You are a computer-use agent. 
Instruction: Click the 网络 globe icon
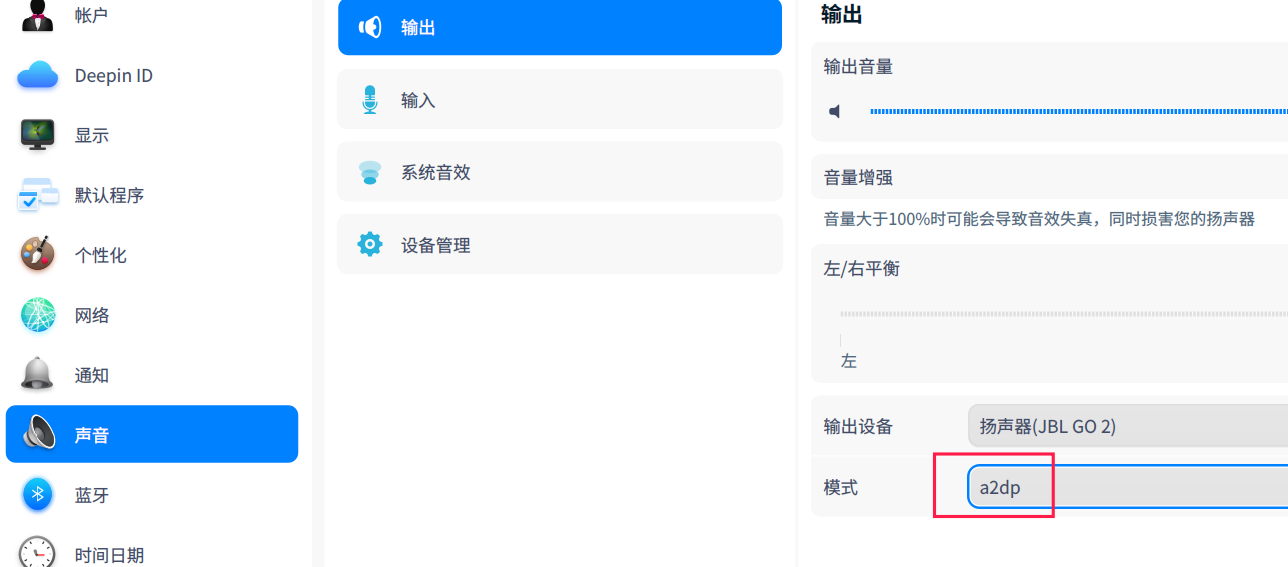point(38,315)
